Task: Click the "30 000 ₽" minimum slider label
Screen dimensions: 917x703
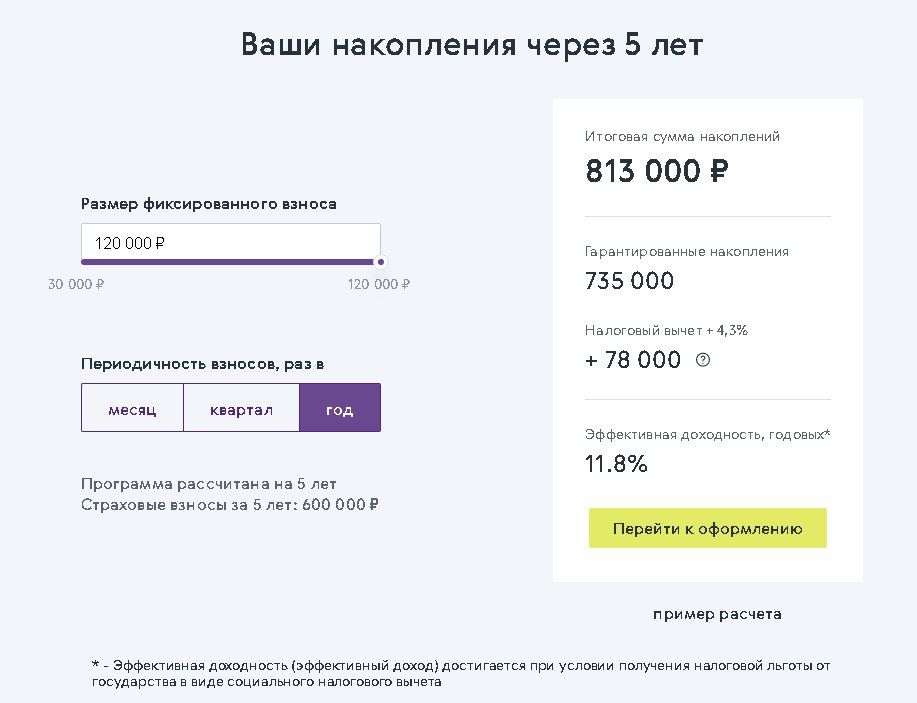Action: click(76, 284)
